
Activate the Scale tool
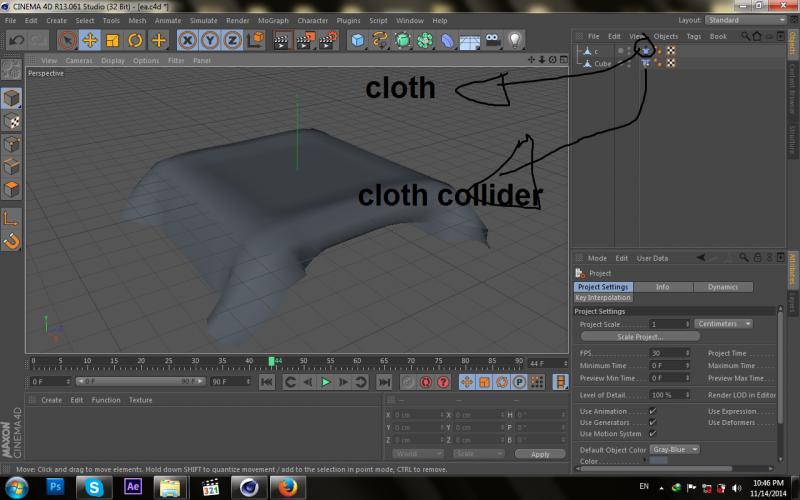[x=112, y=40]
